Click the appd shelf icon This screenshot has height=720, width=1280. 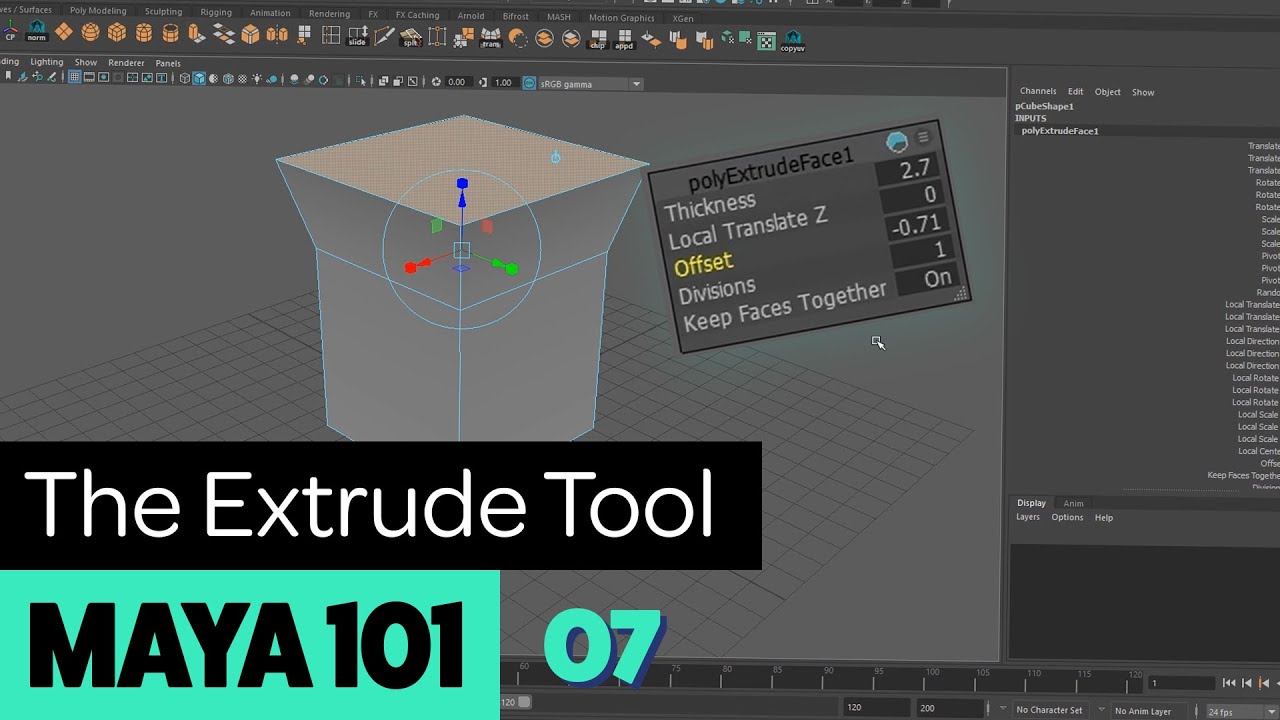624,39
